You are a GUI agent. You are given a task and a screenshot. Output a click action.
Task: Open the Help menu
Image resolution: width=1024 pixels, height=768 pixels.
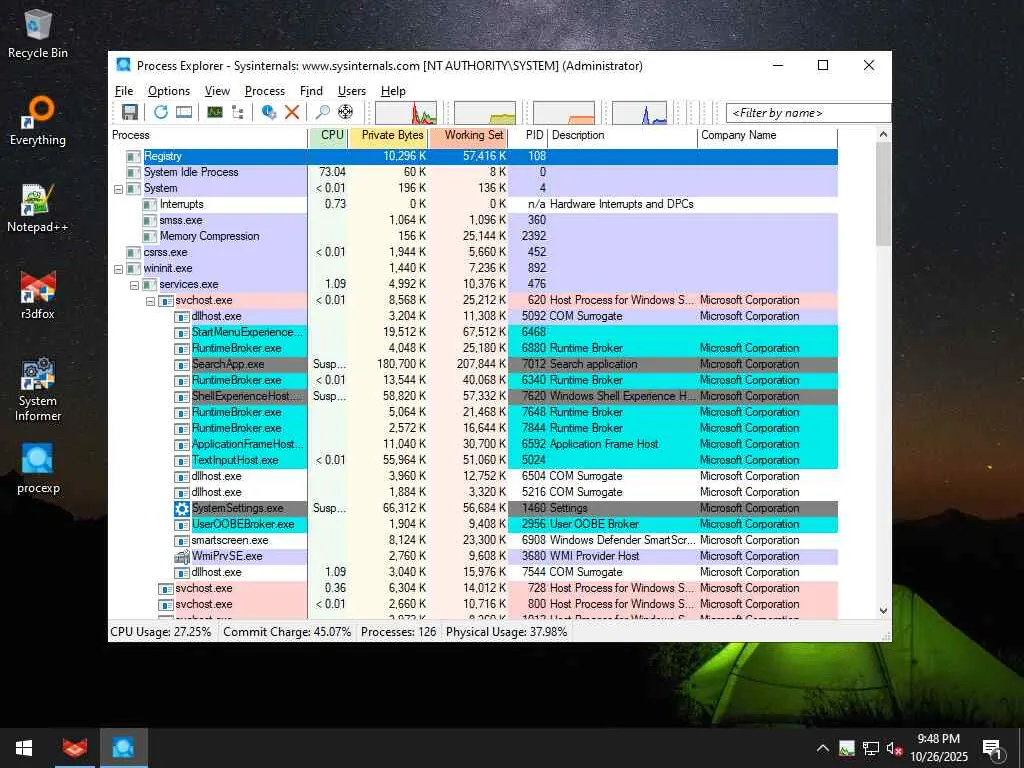tap(393, 91)
